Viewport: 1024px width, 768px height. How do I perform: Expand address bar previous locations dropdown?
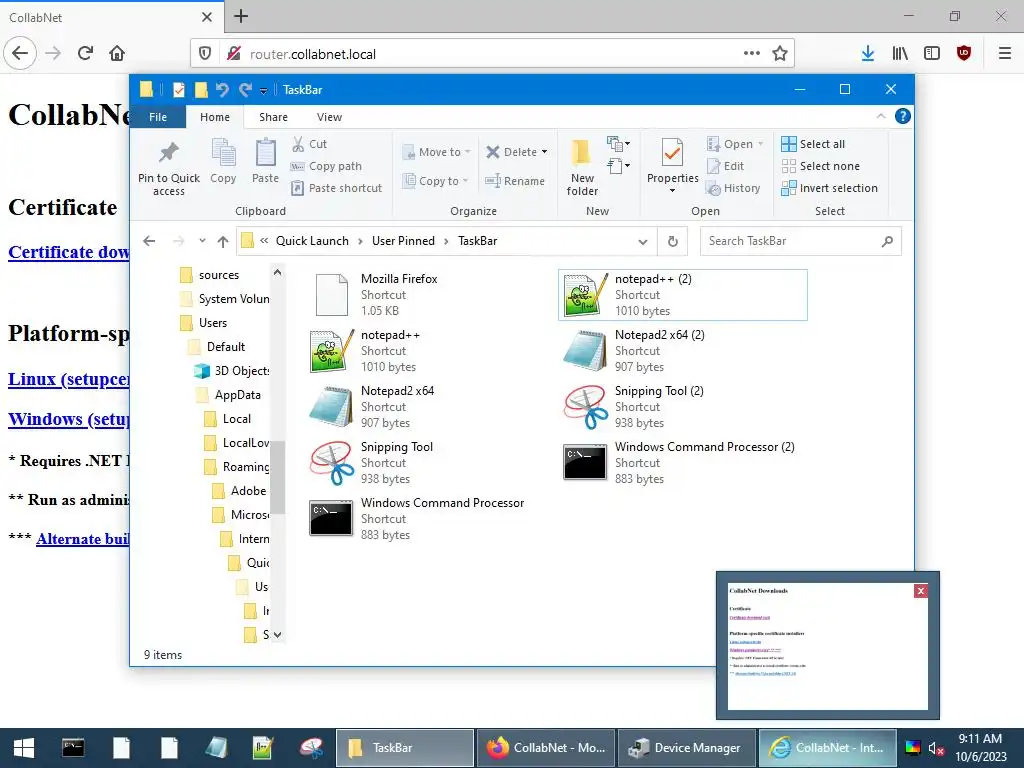[643, 242]
